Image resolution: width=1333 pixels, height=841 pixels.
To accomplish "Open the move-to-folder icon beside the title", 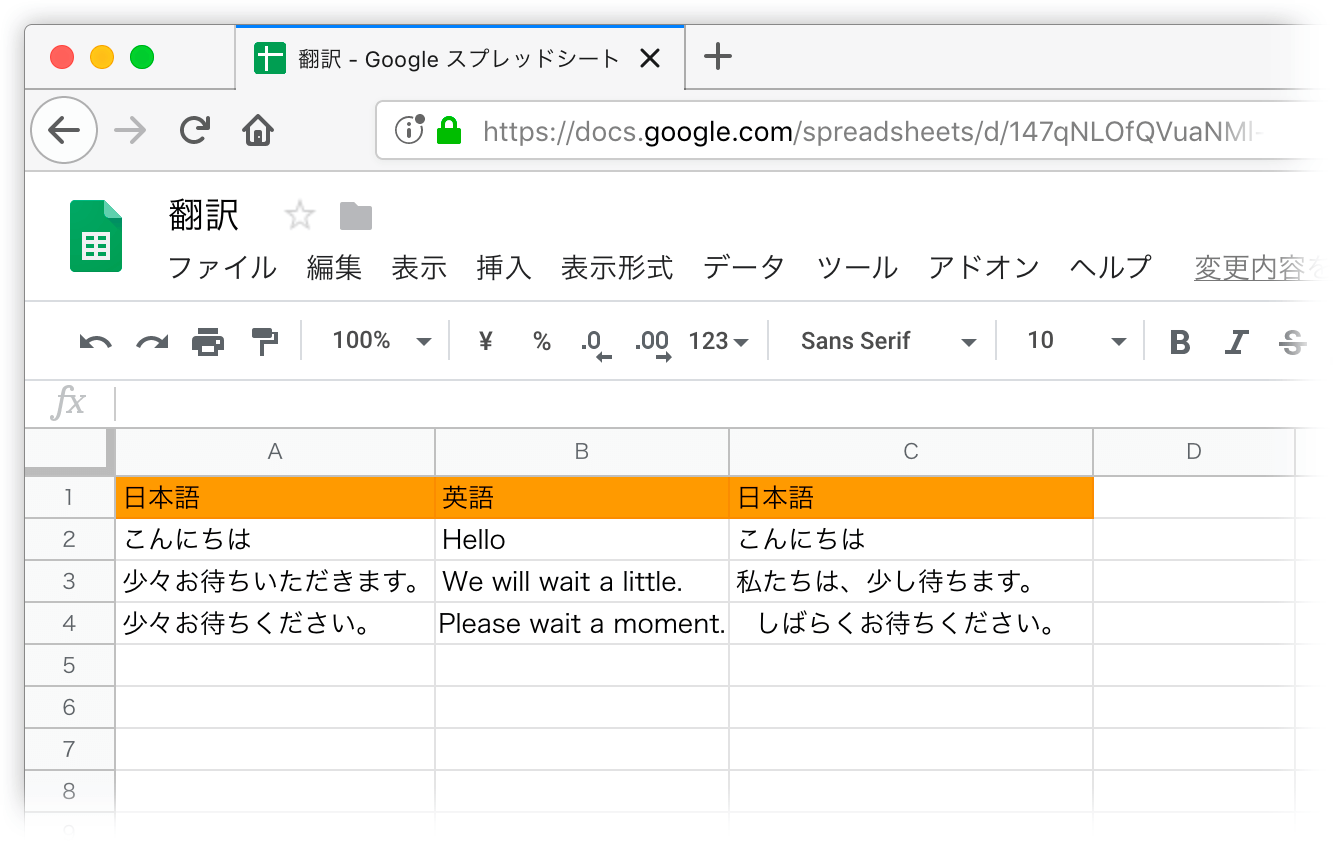I will click(355, 216).
